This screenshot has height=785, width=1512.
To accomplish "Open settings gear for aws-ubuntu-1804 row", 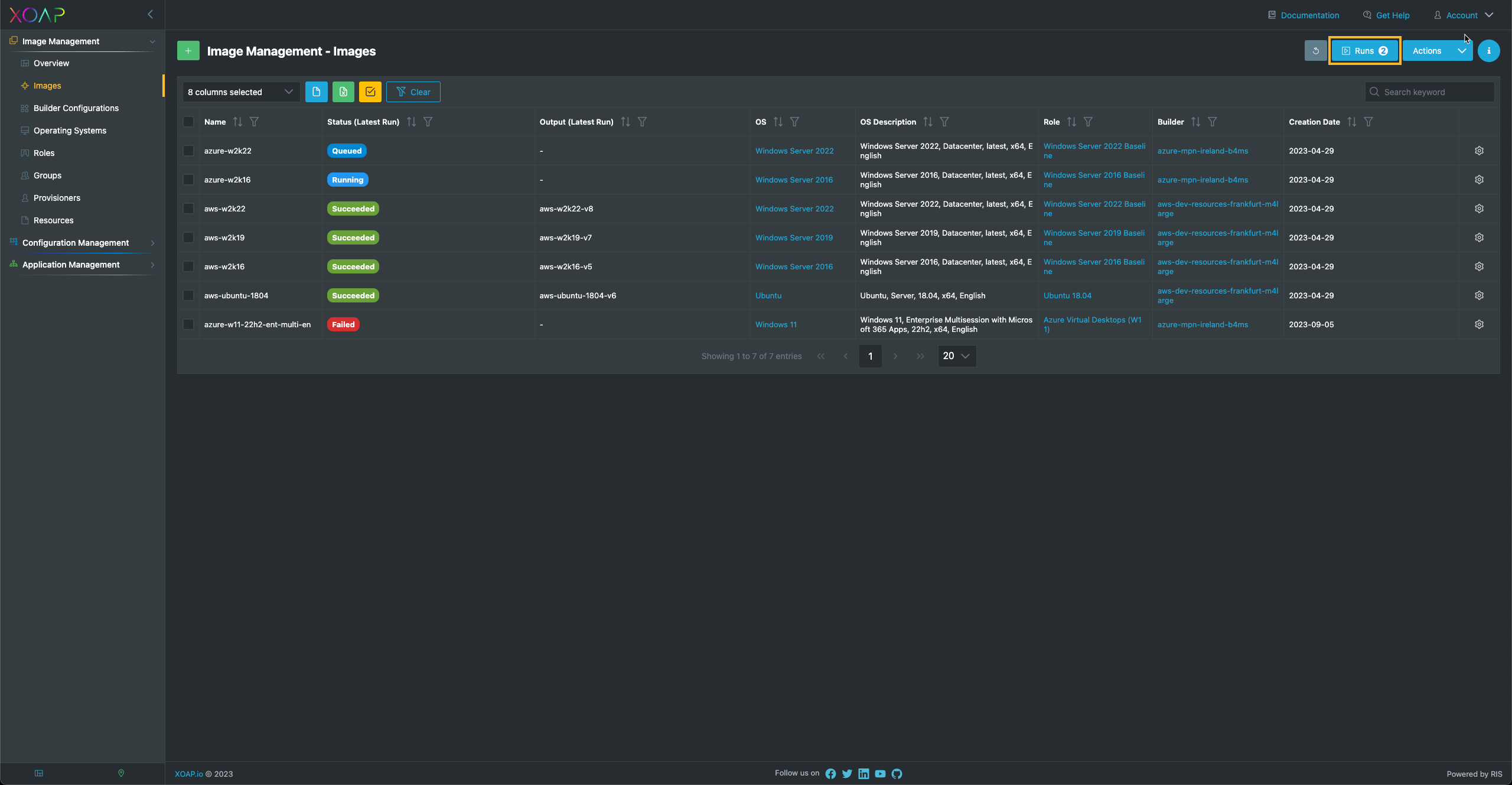I will 1479,295.
